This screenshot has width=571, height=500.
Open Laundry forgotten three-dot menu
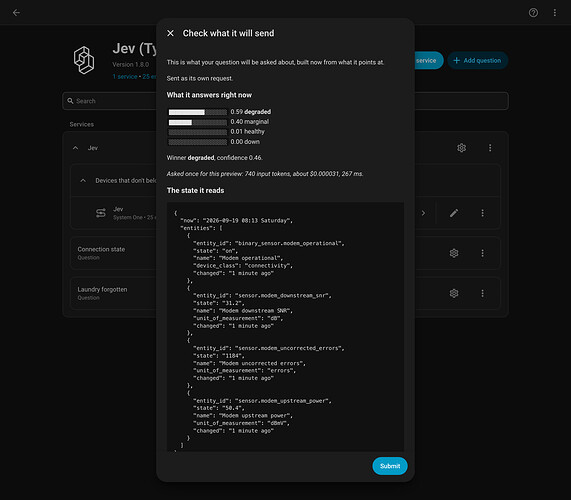483,293
